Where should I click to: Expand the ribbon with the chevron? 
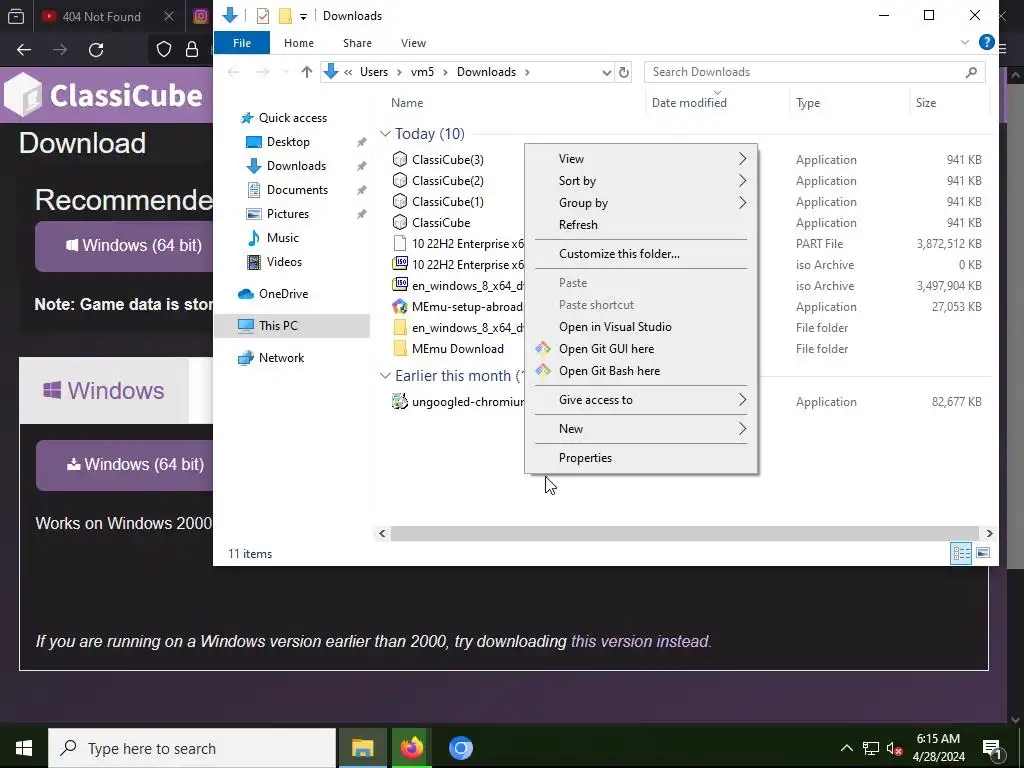pyautogui.click(x=965, y=42)
